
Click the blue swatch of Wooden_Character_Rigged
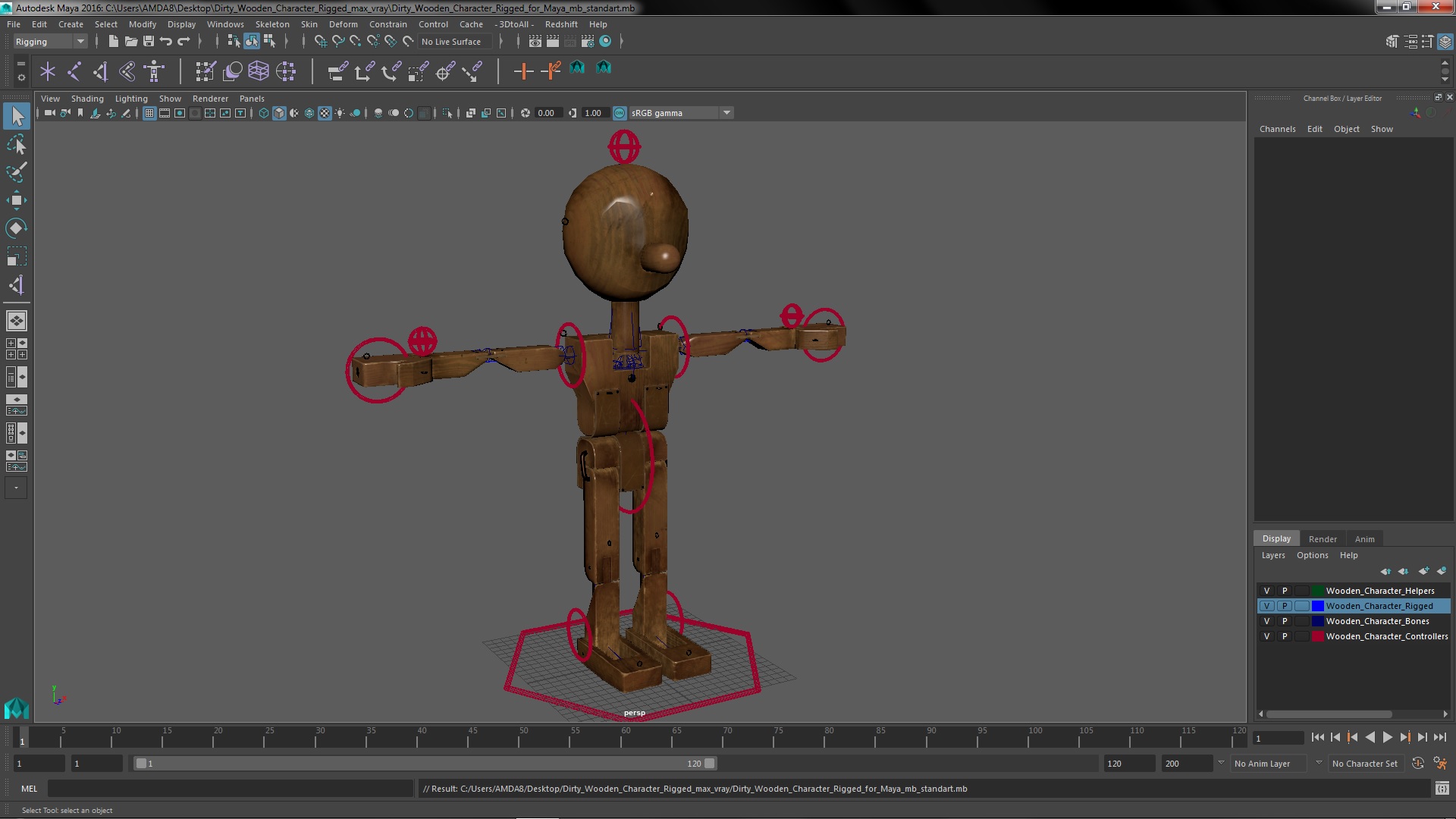click(1318, 606)
